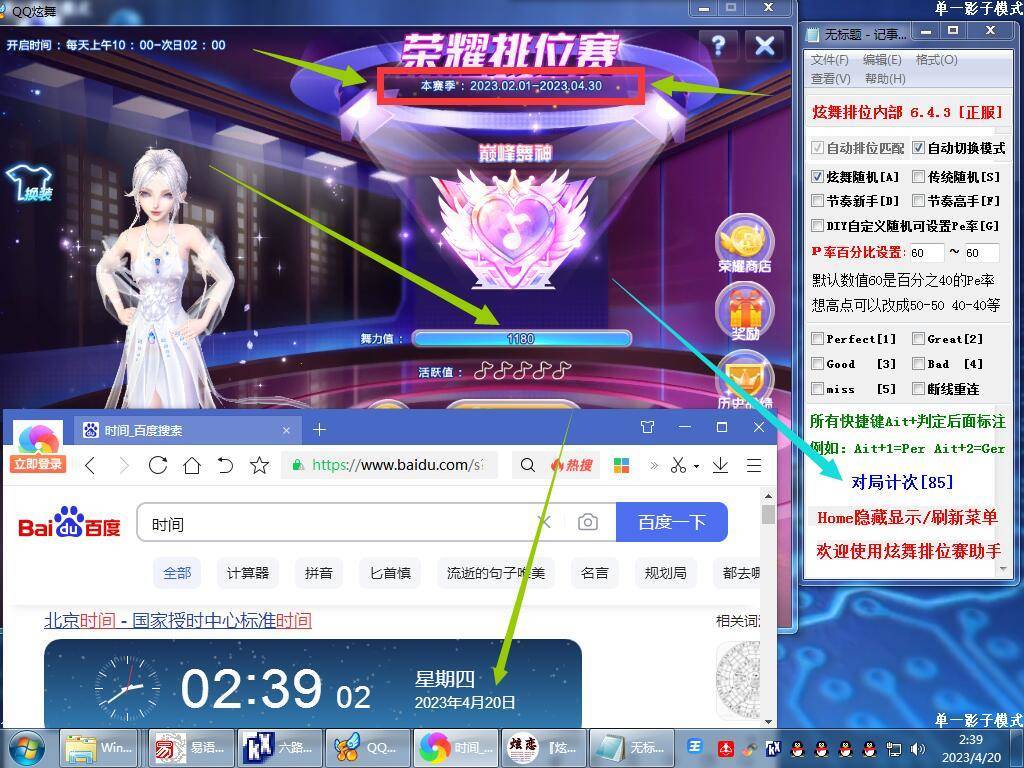Bookmark this page with the star icon
1024x768 pixels.
pos(259,466)
